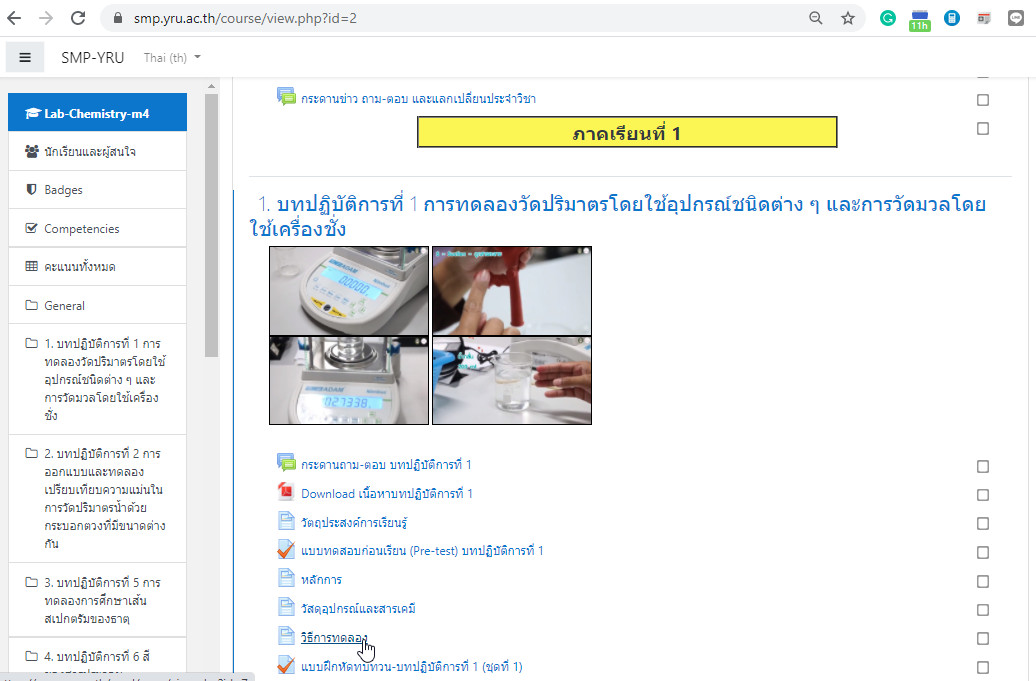The height and width of the screenshot is (681, 1036).
Task: Tick completion box for หลักการ
Action: [x=982, y=581]
